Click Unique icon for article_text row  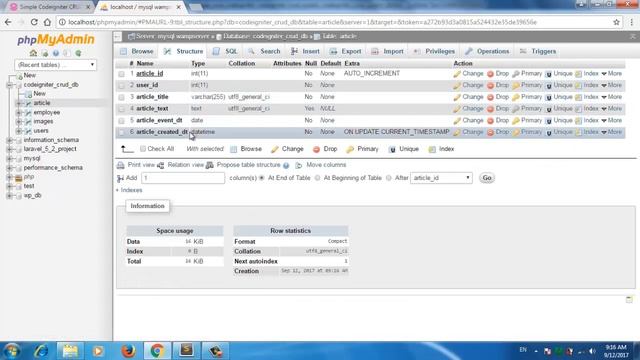pos(549,109)
